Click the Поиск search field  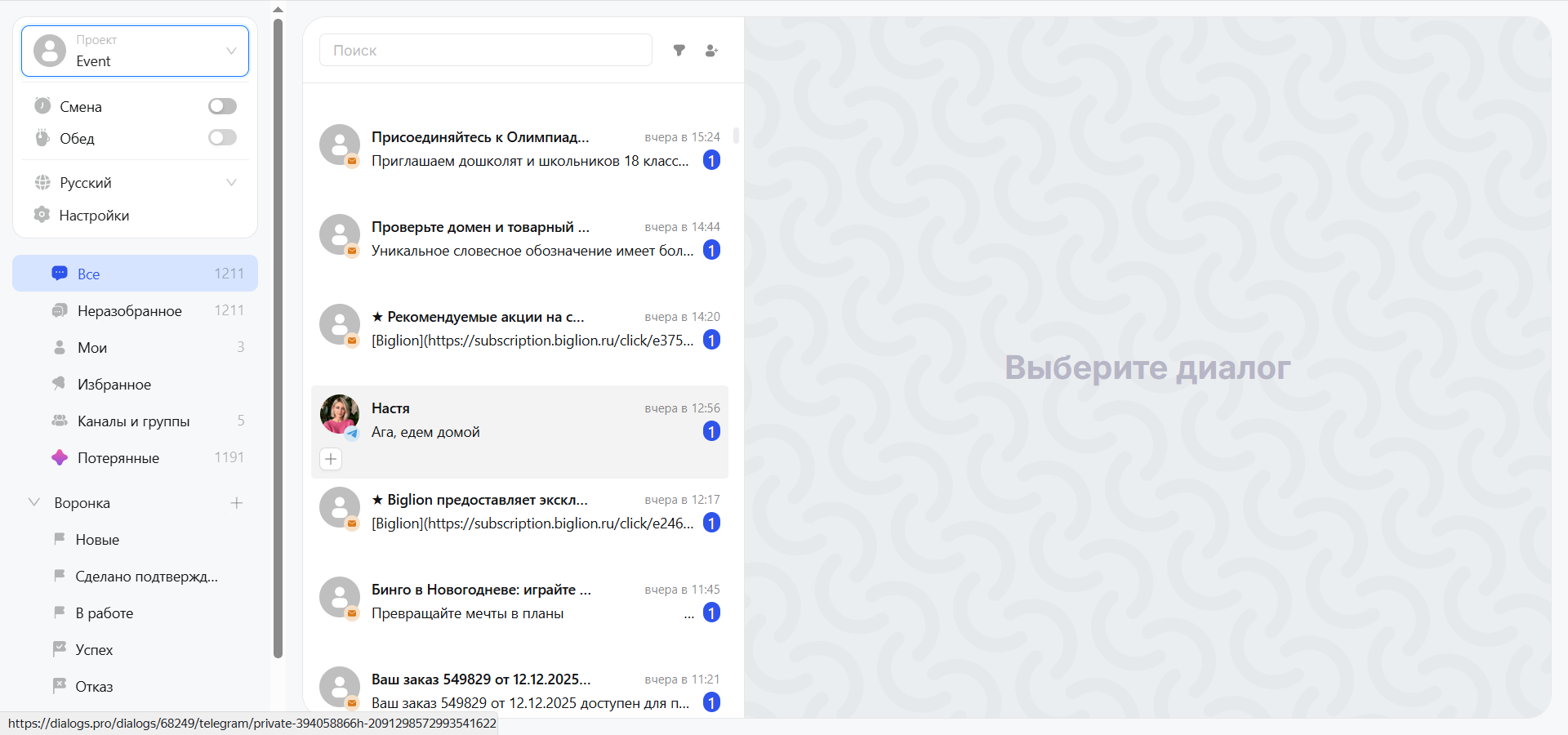485,51
